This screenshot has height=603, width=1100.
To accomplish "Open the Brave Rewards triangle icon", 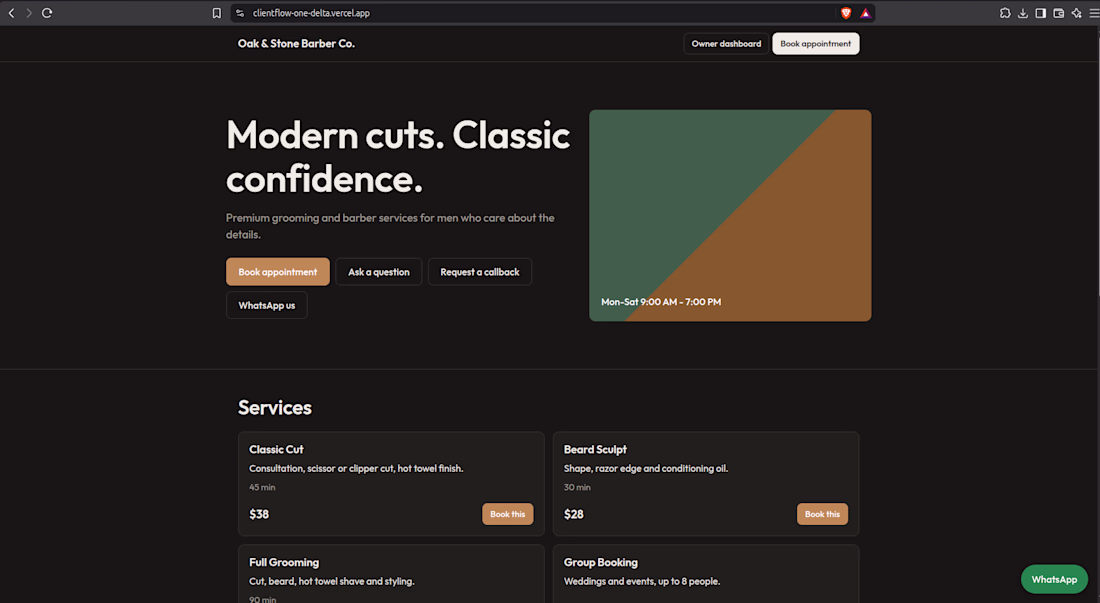I will tap(865, 13).
